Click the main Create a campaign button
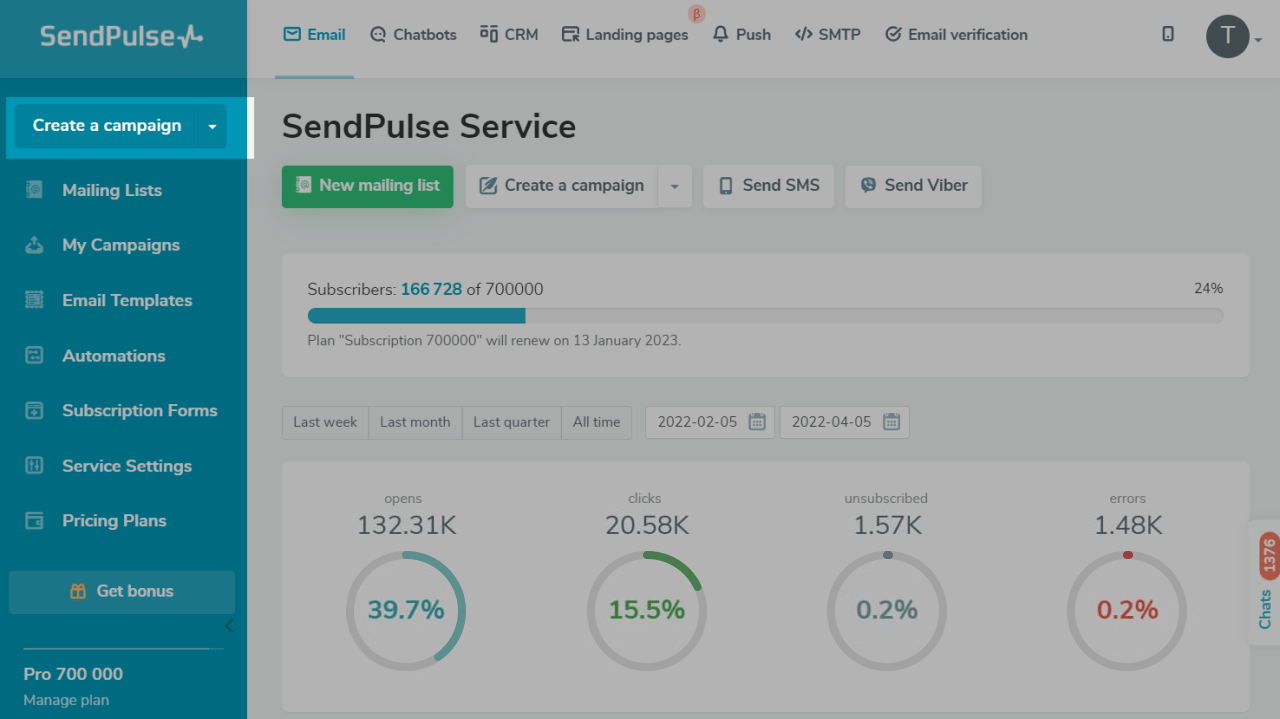This screenshot has height=719, width=1280. [562, 186]
